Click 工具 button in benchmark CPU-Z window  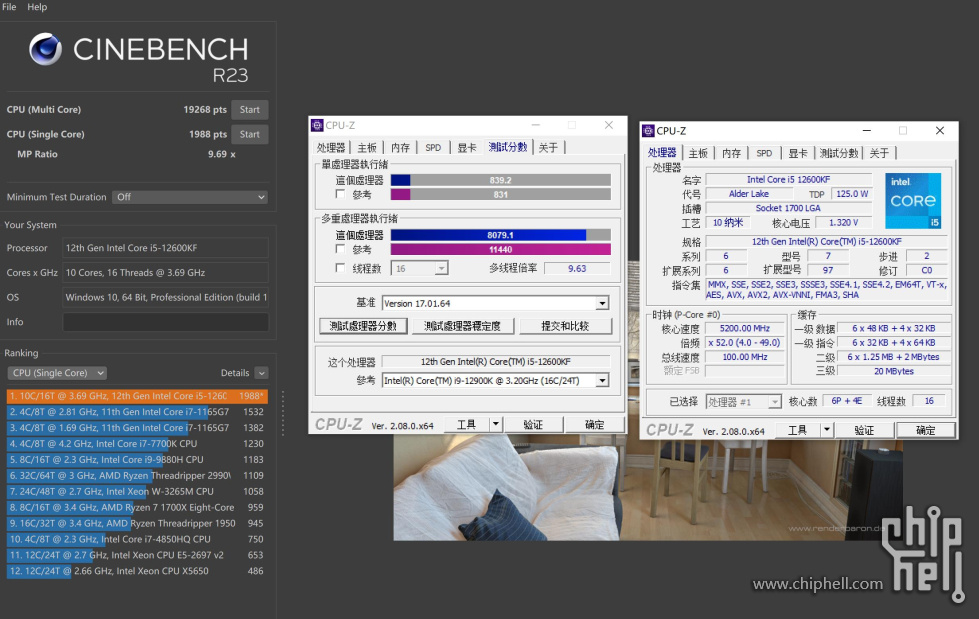tap(466, 425)
